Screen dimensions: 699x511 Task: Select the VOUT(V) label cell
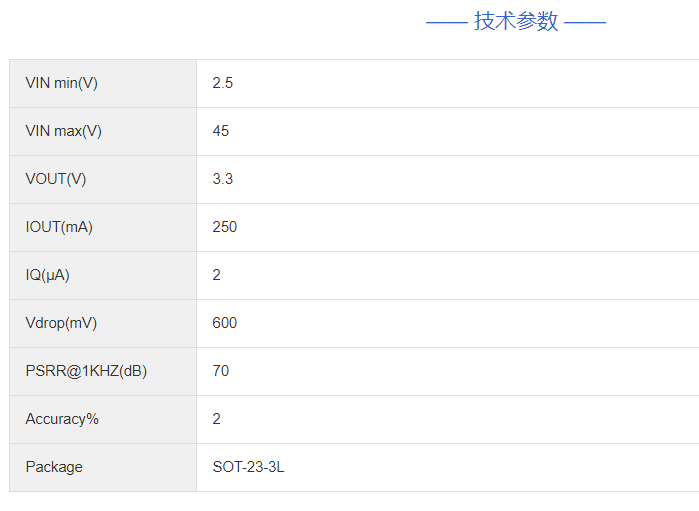pos(56,179)
